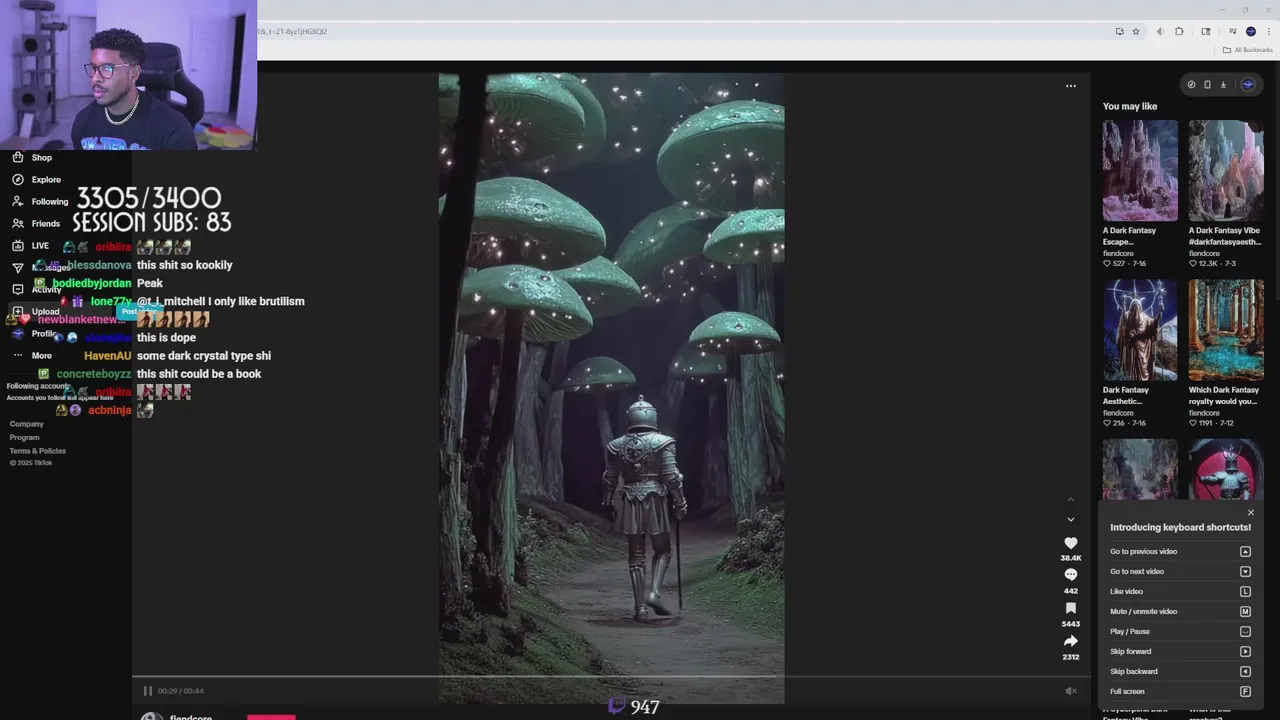Viewport: 1280px width, 720px height.
Task: Click the install app icon in address bar
Action: click(x=1119, y=31)
